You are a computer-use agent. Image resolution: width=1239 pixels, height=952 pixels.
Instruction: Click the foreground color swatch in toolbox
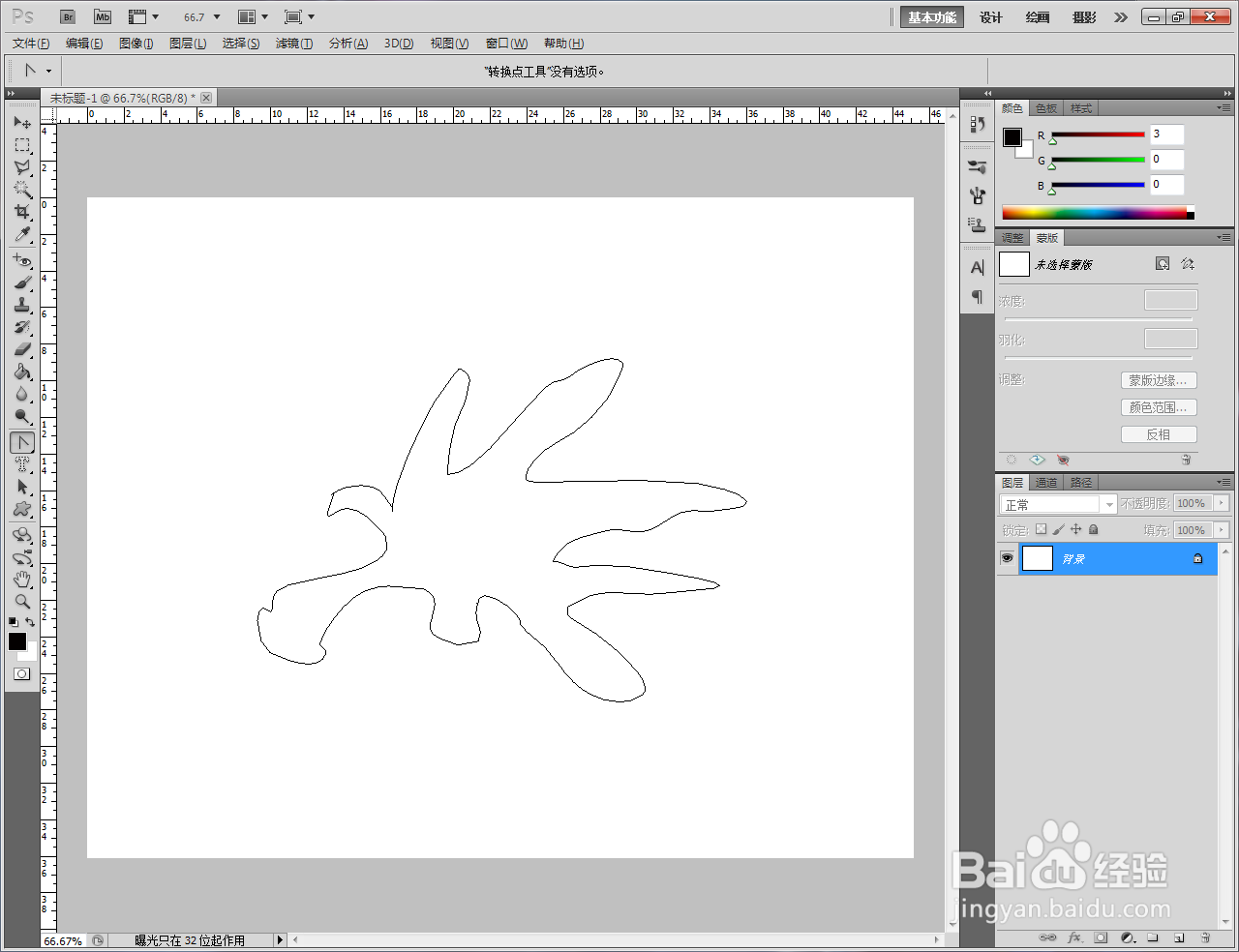[x=17, y=641]
